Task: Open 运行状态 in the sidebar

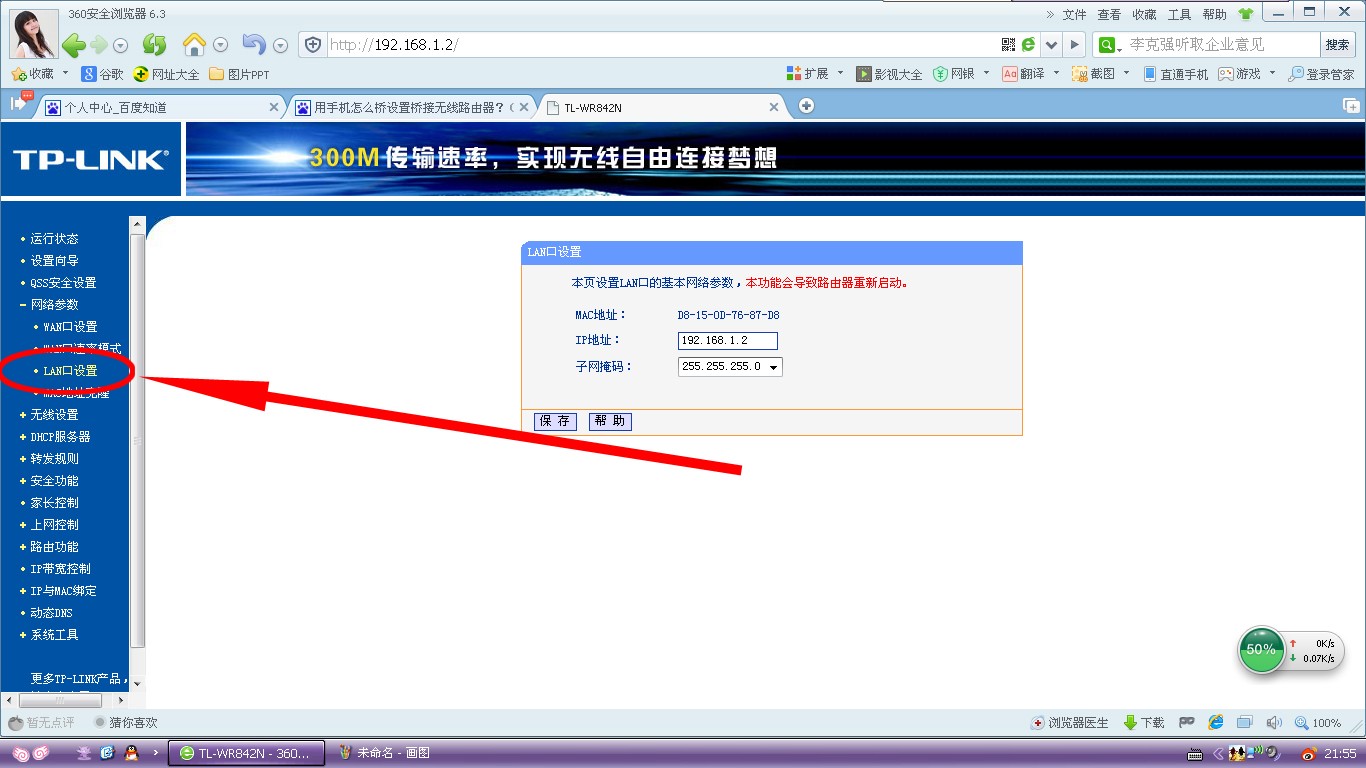Action: (x=54, y=238)
